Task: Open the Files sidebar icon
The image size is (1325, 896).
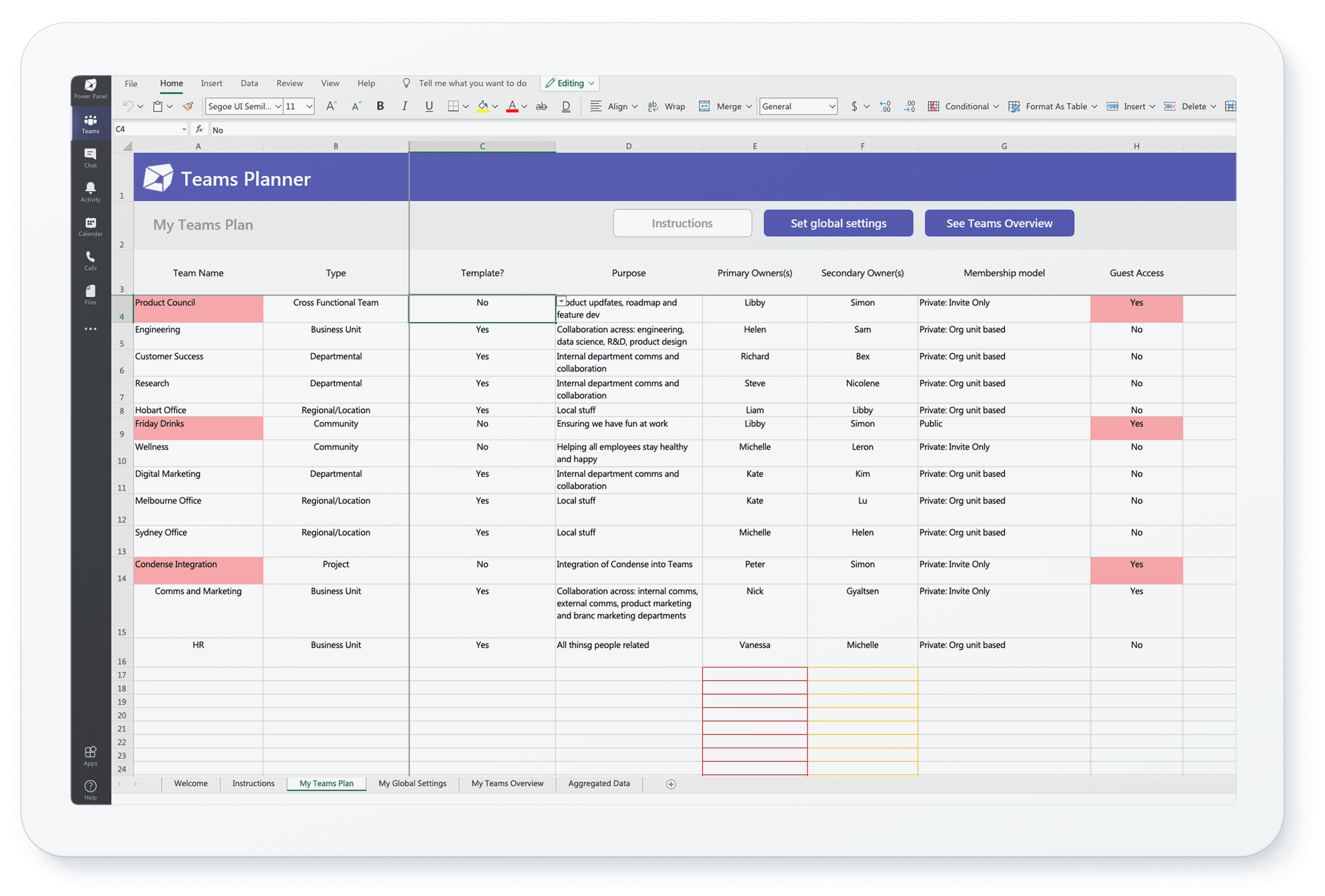Action: click(90, 295)
